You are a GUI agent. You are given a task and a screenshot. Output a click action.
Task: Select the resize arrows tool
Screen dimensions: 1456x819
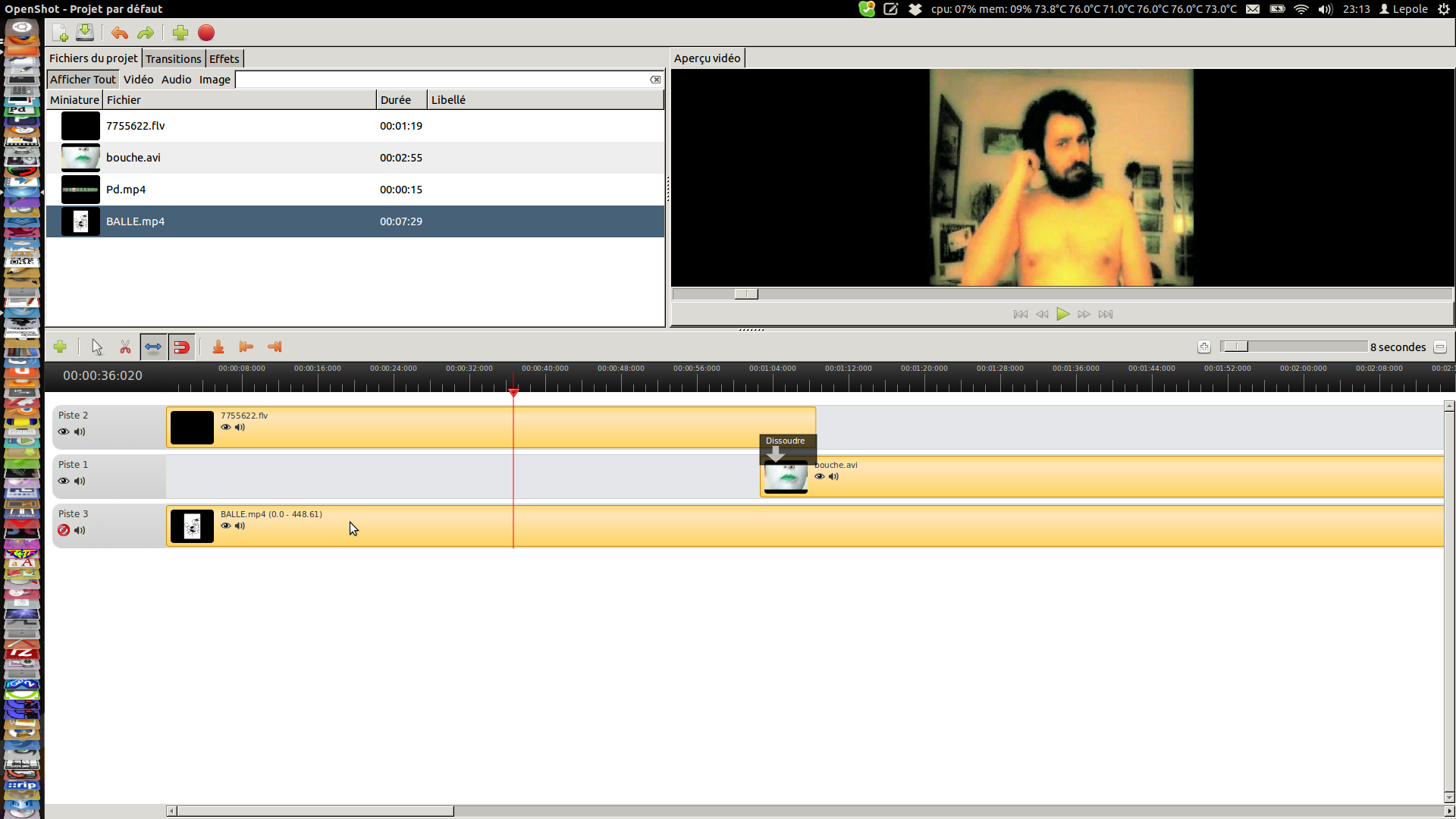[x=153, y=347]
